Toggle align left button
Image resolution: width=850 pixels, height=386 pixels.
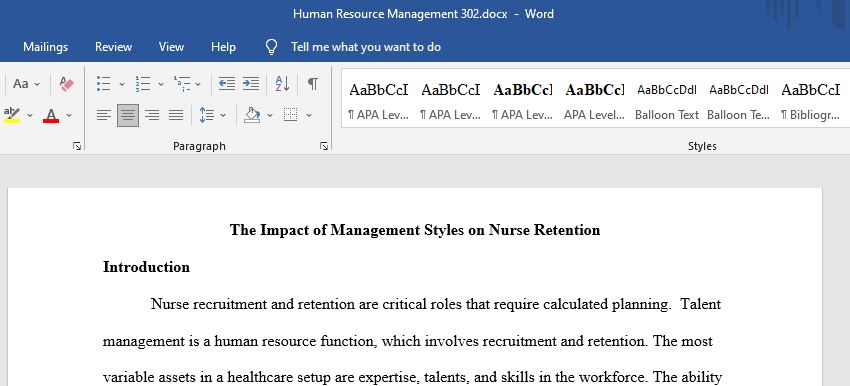pyautogui.click(x=104, y=115)
